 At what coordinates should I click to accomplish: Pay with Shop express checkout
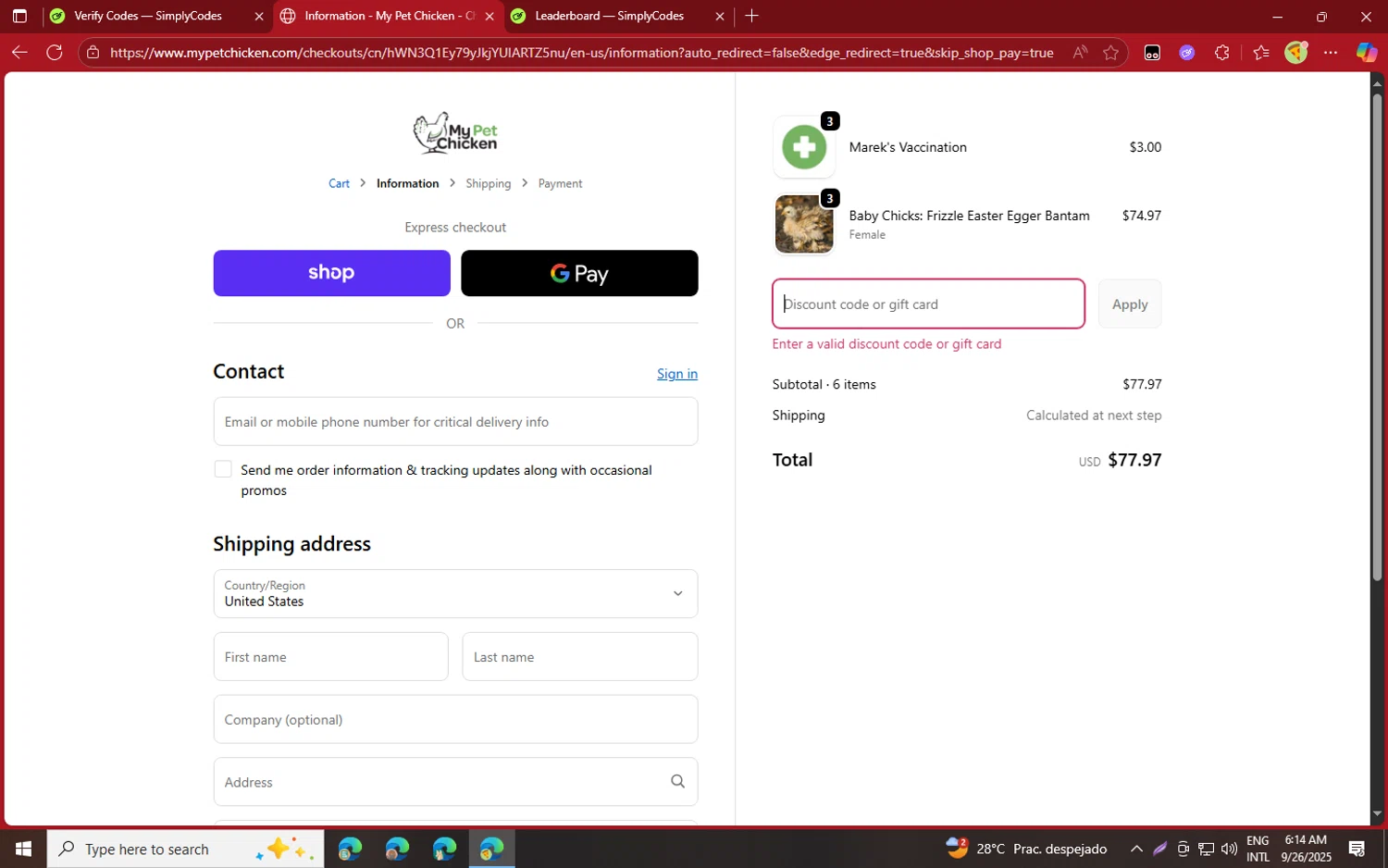click(x=331, y=273)
